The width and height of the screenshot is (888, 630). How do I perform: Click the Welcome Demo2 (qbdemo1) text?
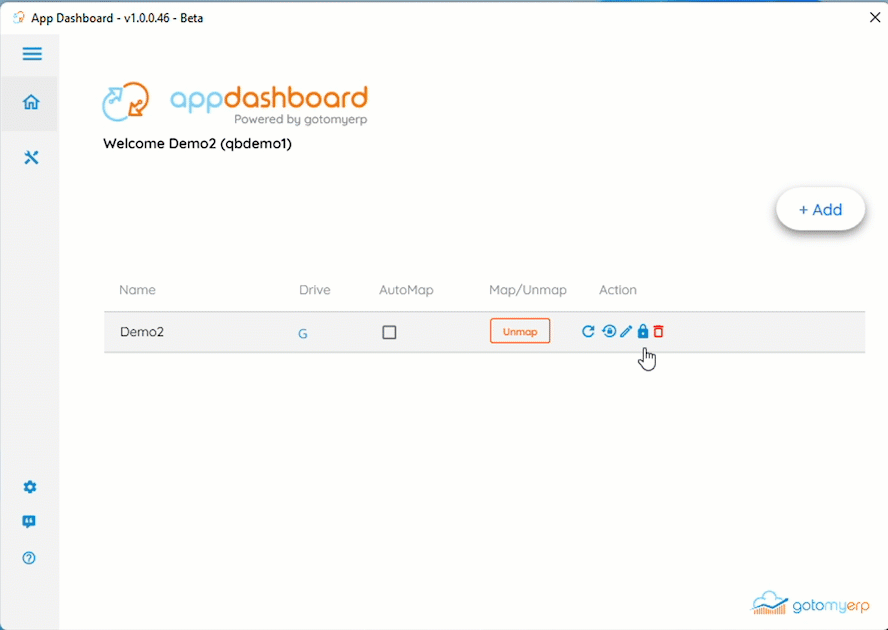tap(197, 144)
